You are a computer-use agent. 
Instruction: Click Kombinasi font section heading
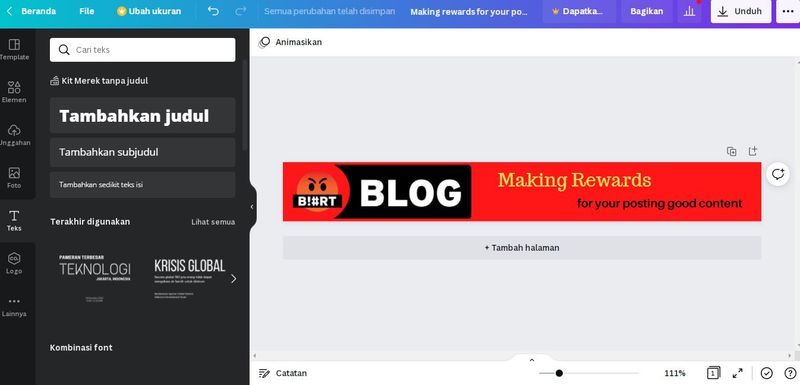[x=81, y=348]
